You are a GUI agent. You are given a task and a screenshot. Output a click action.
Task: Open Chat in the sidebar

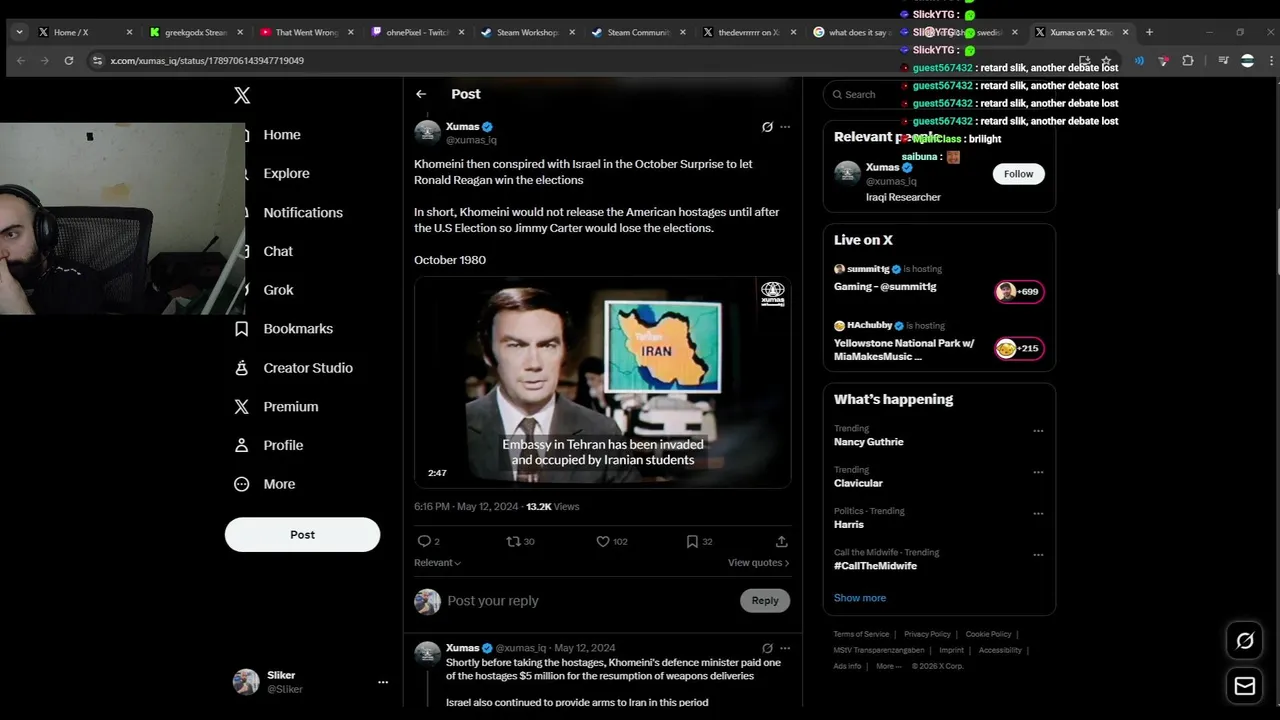click(278, 252)
